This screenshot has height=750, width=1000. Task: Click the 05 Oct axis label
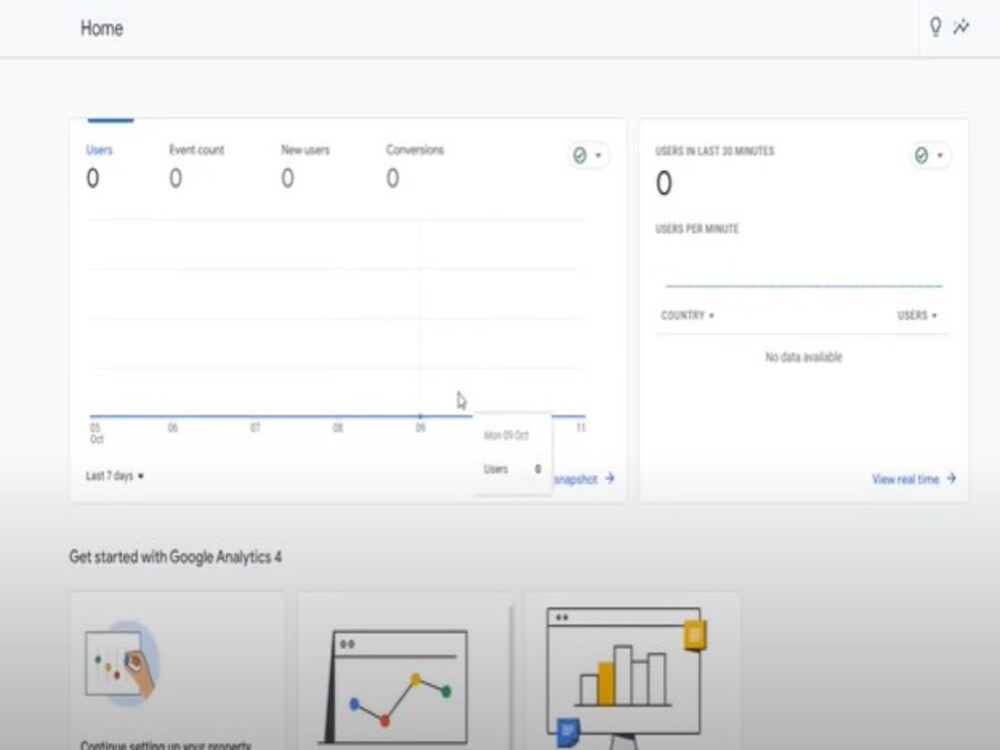(x=96, y=433)
